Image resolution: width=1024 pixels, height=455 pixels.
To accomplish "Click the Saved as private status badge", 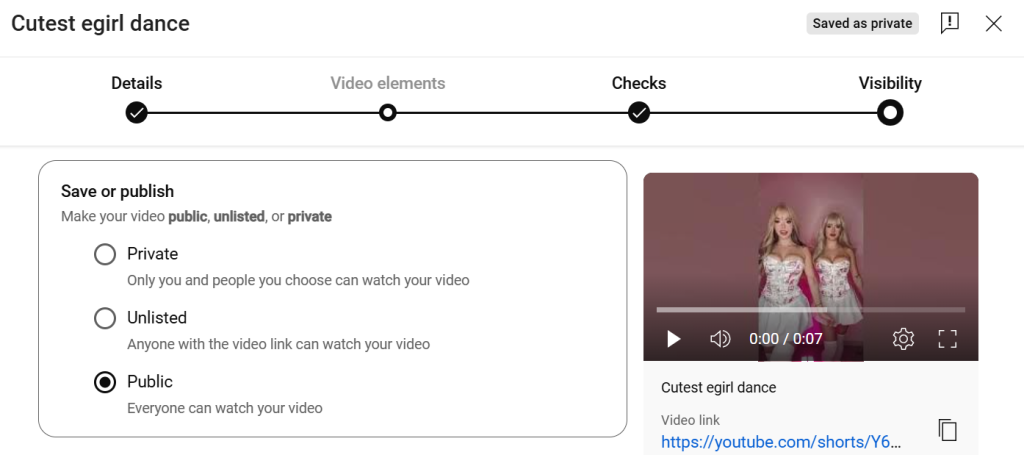I will point(862,24).
